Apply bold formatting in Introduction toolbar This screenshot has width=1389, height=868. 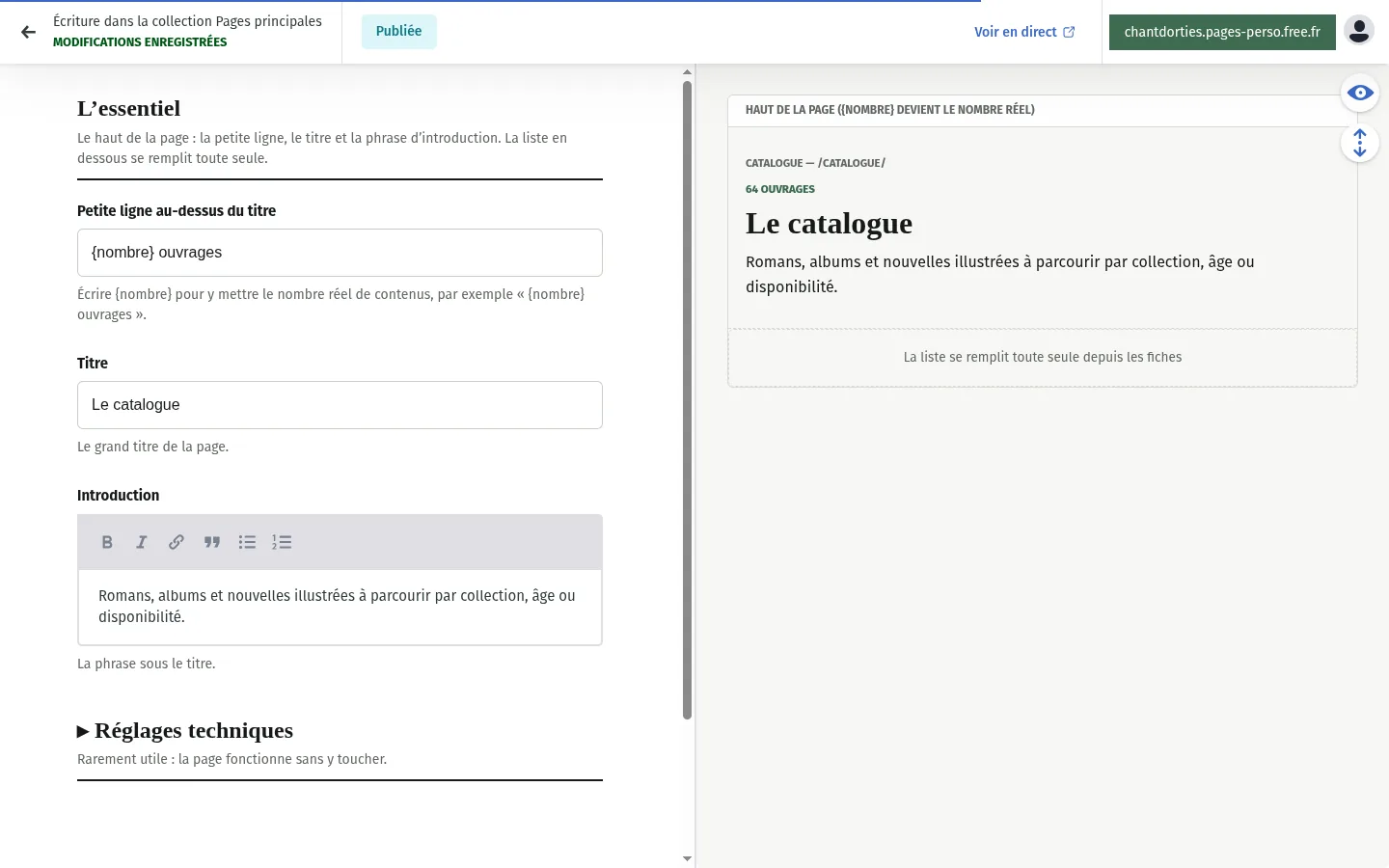click(x=107, y=542)
